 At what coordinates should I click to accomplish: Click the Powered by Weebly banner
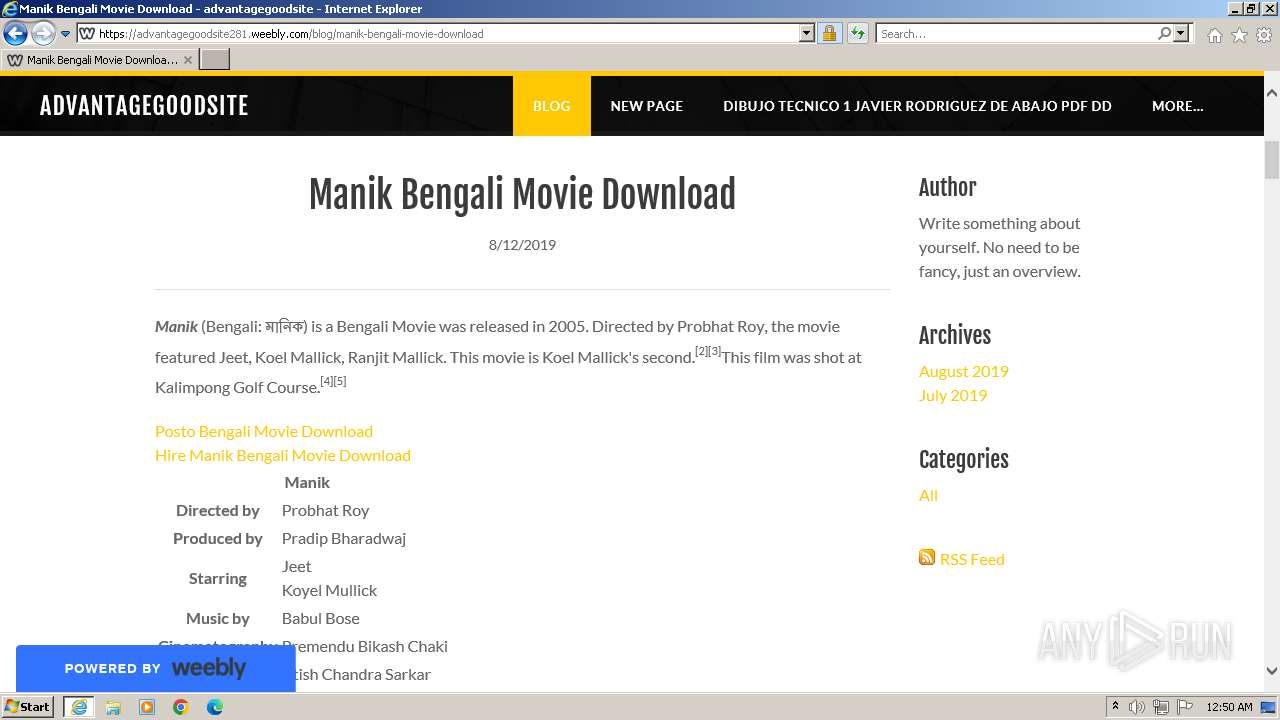coord(156,668)
